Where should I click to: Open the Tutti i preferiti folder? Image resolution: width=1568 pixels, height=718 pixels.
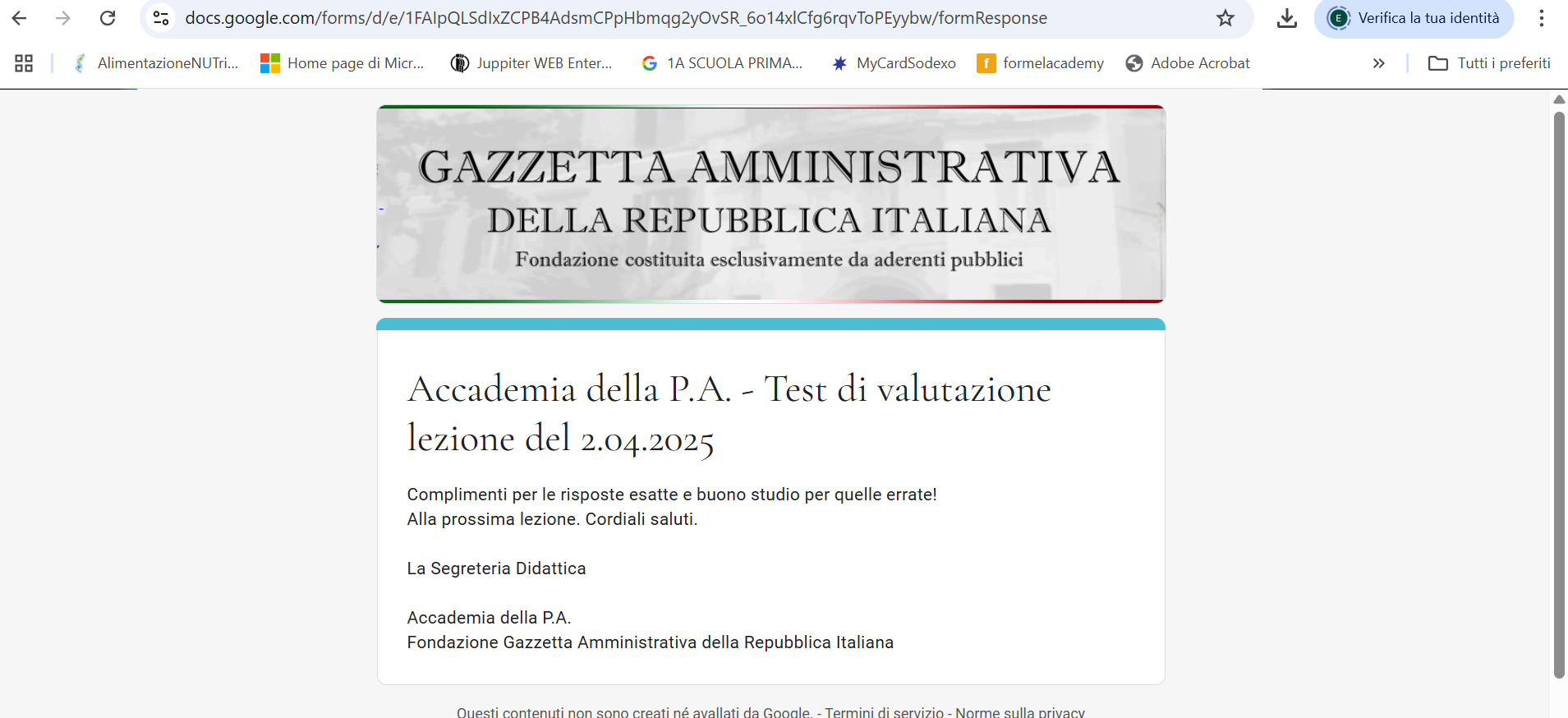coord(1489,63)
